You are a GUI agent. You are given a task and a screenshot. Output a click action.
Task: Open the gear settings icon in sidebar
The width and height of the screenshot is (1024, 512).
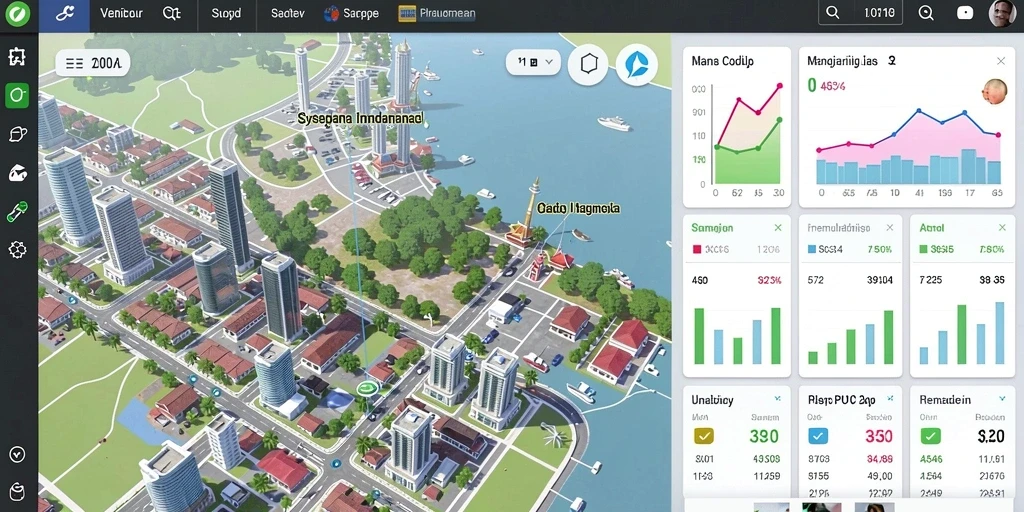point(17,249)
